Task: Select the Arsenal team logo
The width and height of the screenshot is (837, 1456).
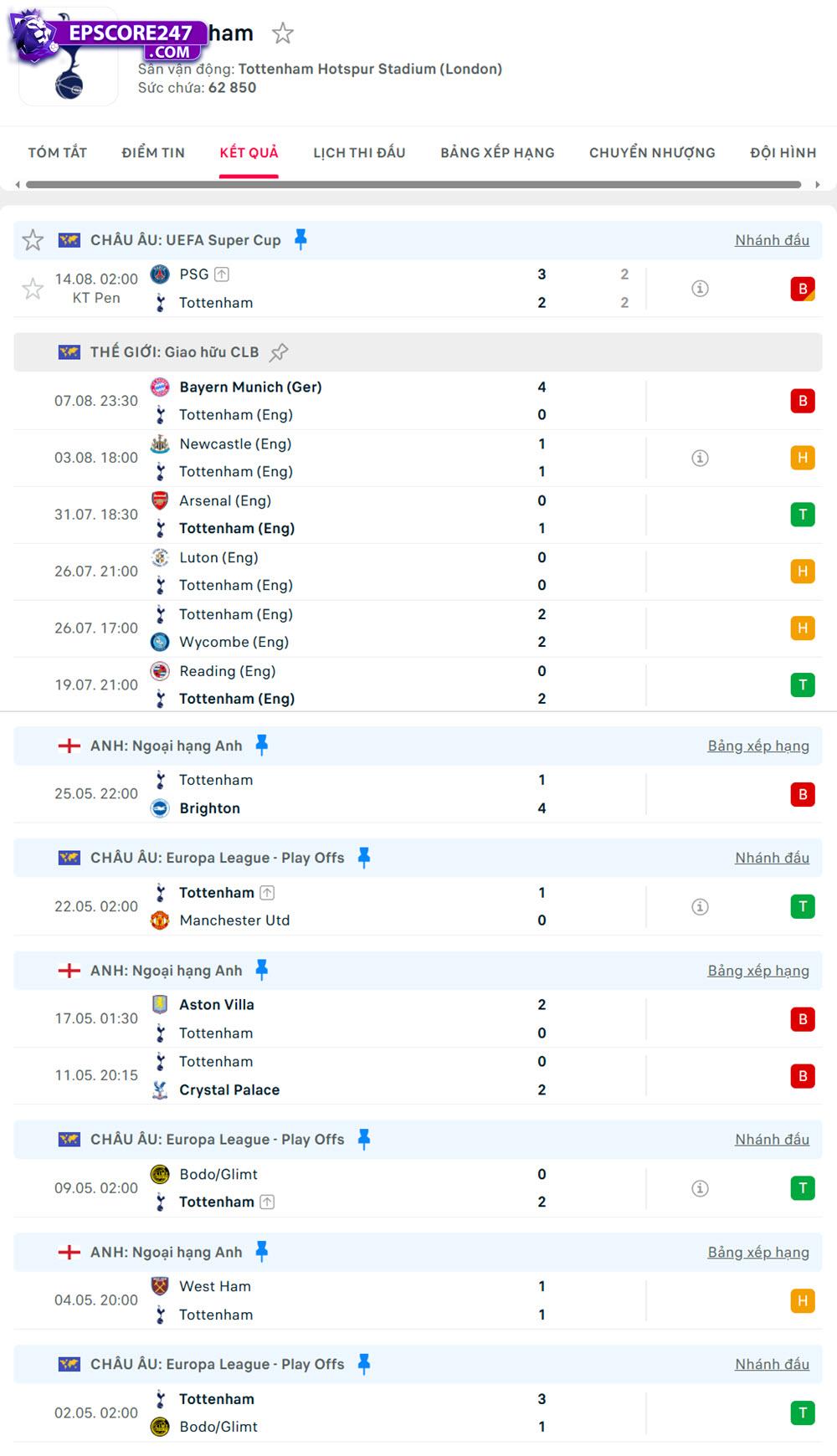Action: tap(161, 501)
